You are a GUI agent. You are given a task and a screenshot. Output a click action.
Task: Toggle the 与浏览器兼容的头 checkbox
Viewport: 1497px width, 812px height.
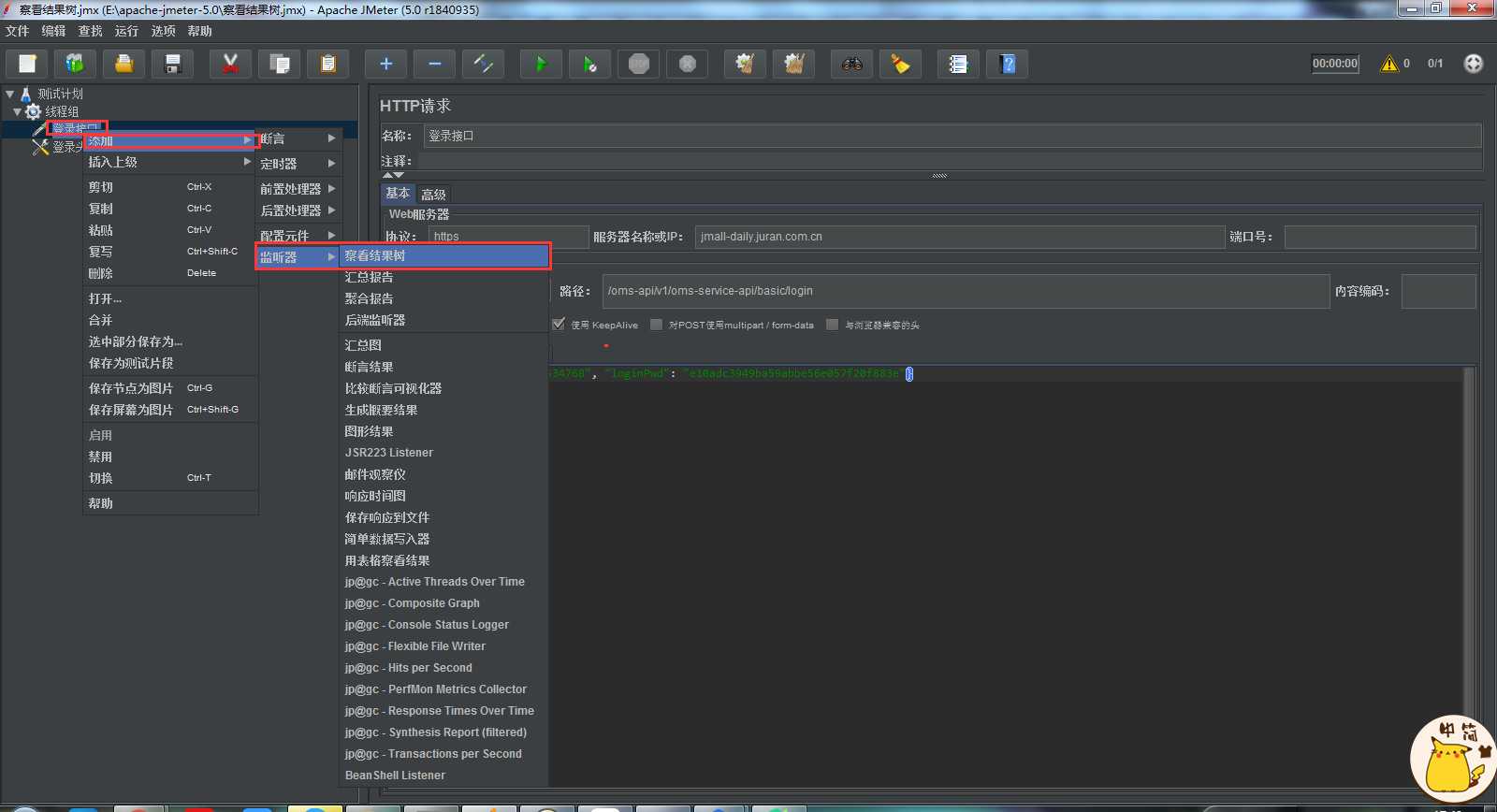(x=832, y=325)
